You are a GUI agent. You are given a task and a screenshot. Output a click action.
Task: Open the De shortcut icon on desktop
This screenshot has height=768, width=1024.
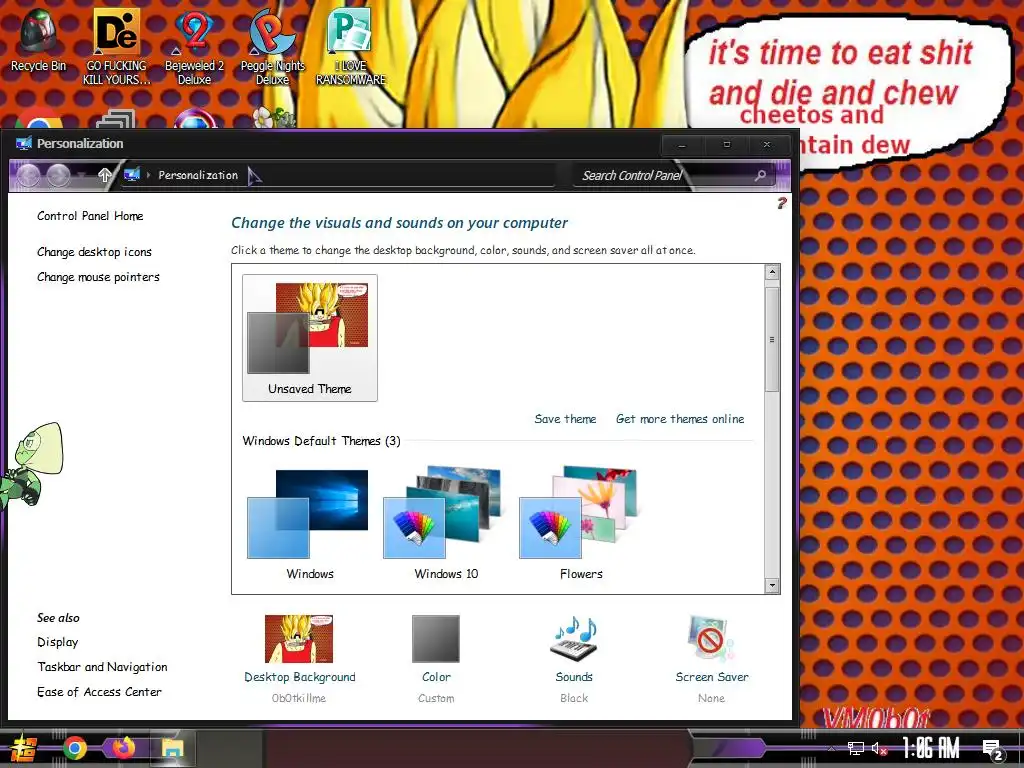tap(116, 46)
